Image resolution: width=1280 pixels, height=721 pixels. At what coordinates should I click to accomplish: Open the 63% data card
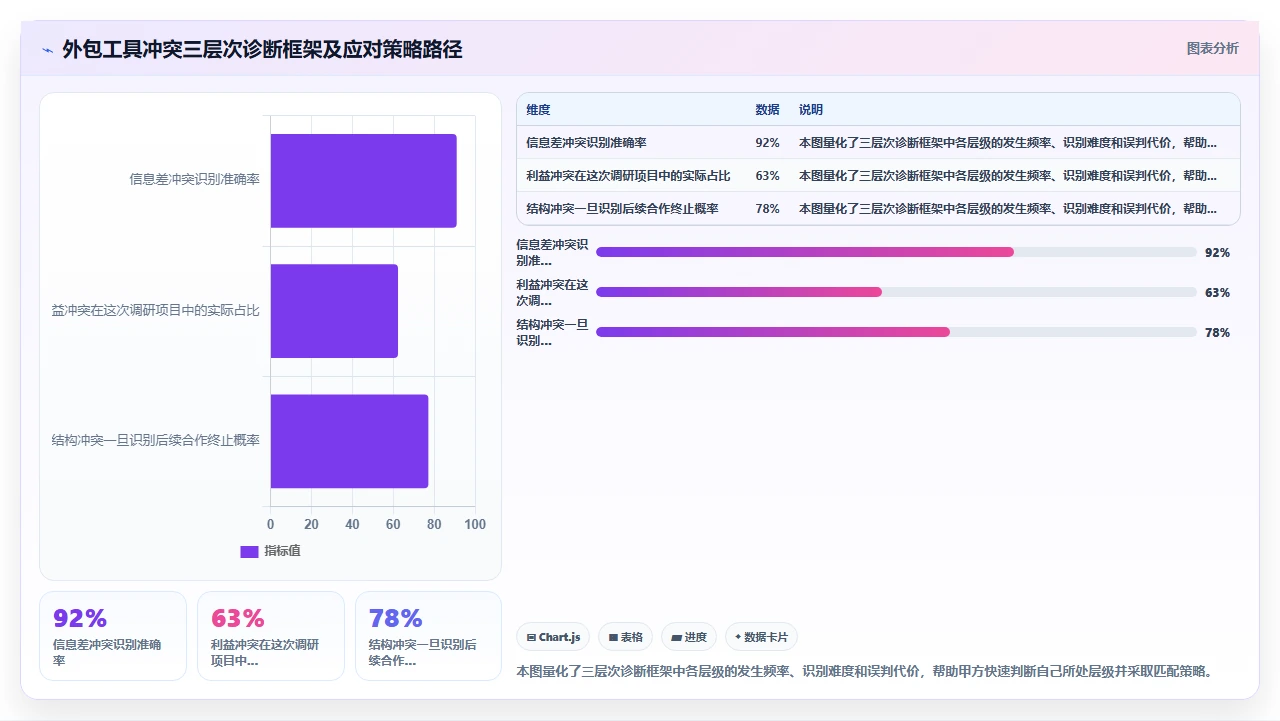(x=271, y=636)
